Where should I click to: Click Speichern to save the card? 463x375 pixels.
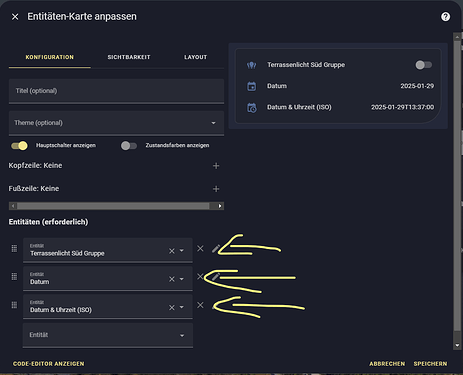pos(430,364)
